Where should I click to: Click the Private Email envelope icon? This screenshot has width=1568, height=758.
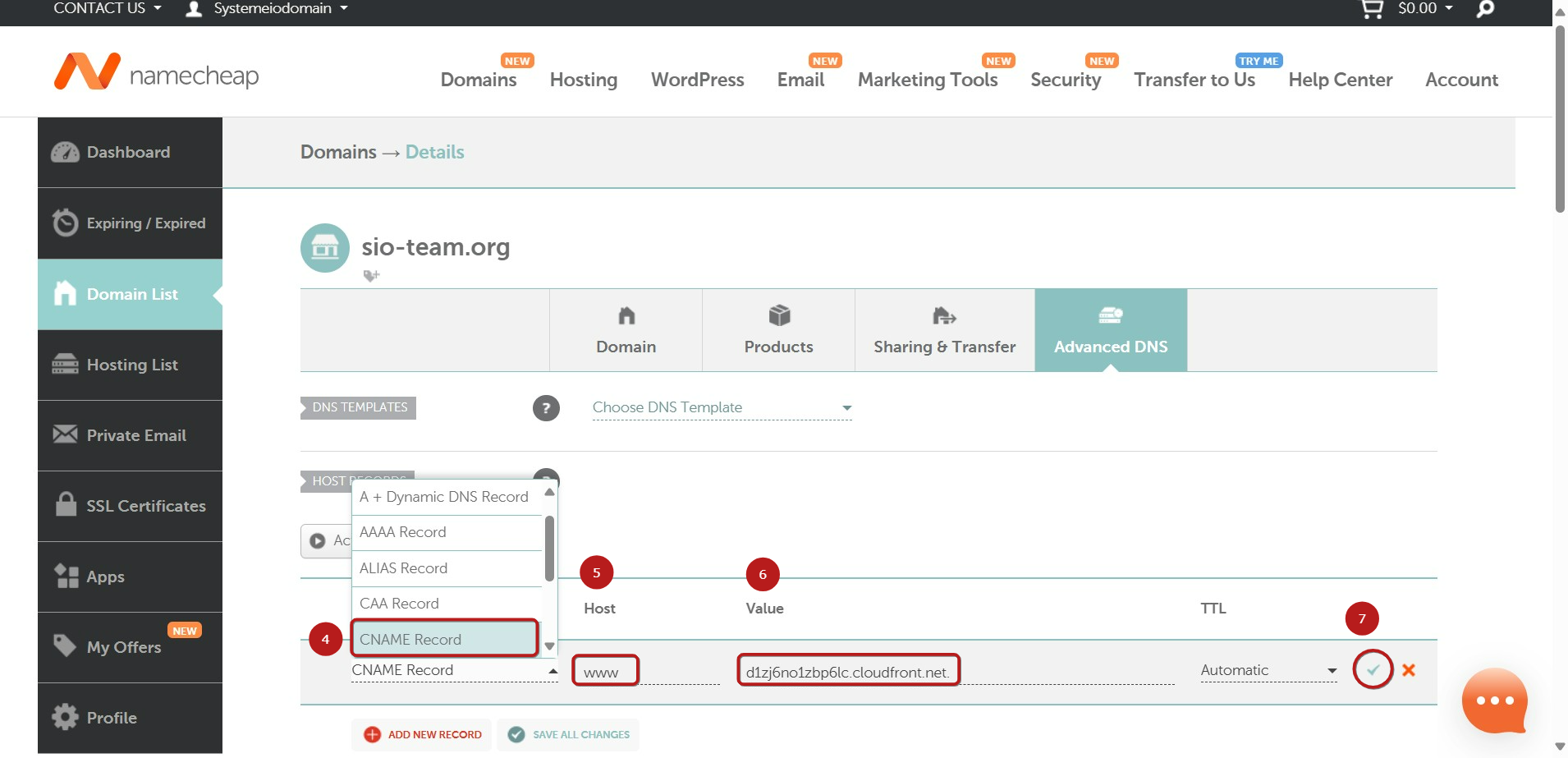(65, 434)
